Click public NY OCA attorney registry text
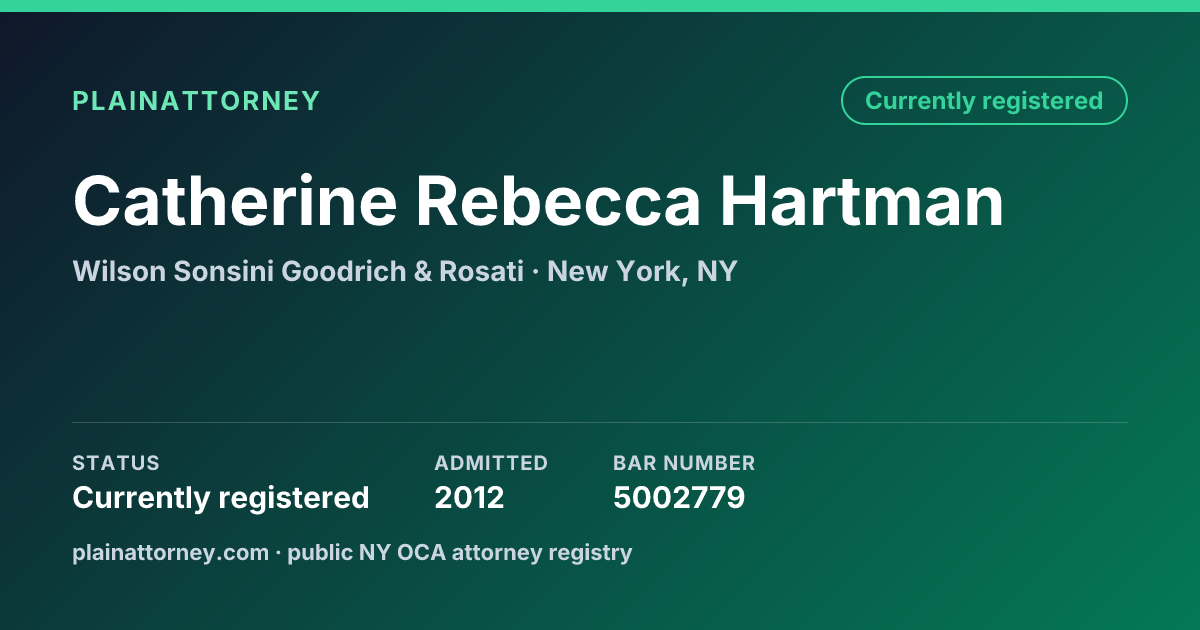This screenshot has height=630, width=1200. (x=460, y=552)
